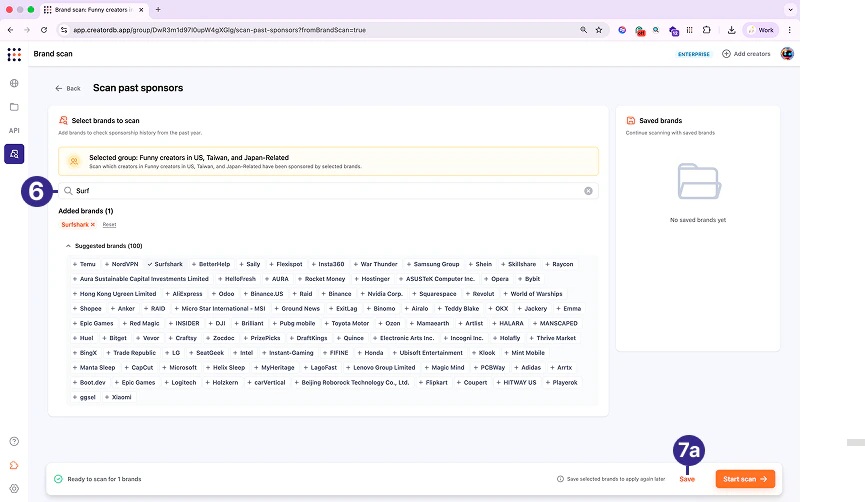Add Toyota Motor brand chip
This screenshot has width=865, height=502.
[346, 323]
